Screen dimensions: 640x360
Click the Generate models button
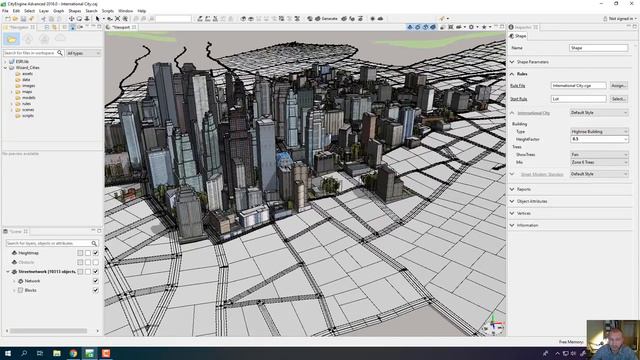[327, 19]
